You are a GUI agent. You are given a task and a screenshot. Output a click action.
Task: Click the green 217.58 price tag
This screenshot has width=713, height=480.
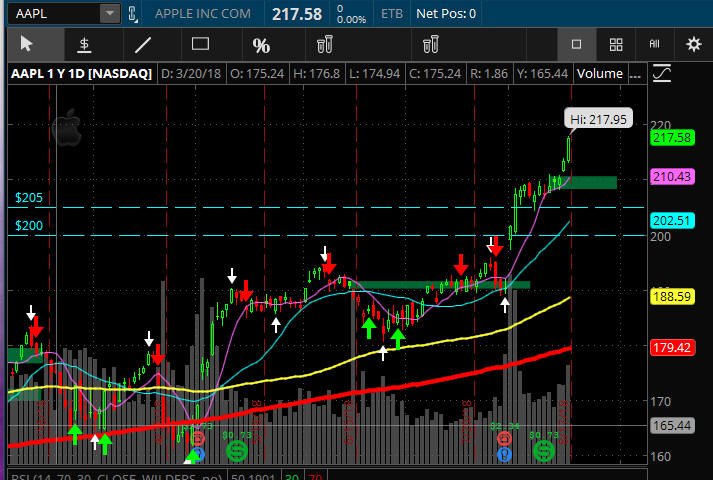673,137
